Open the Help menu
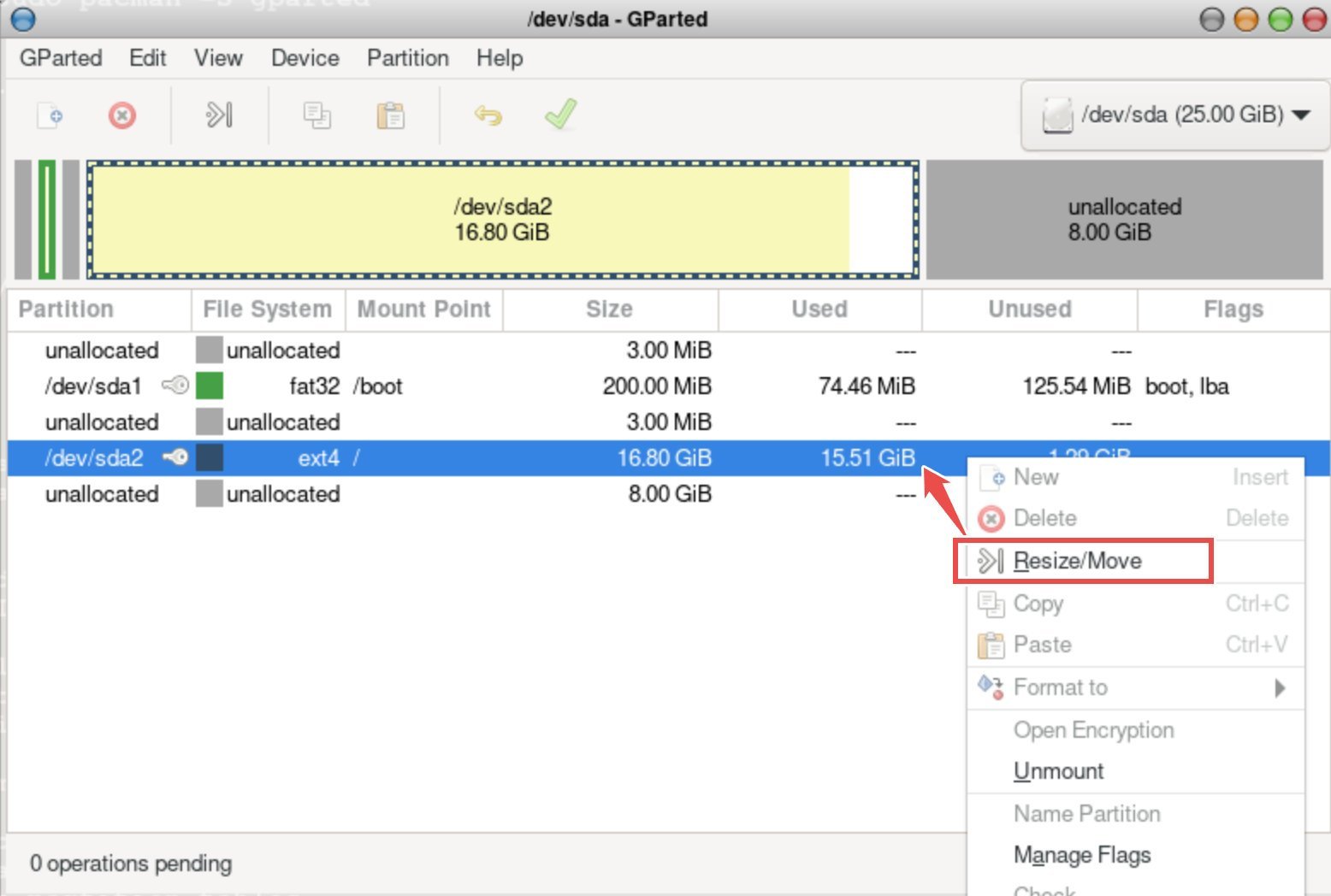 (x=500, y=58)
